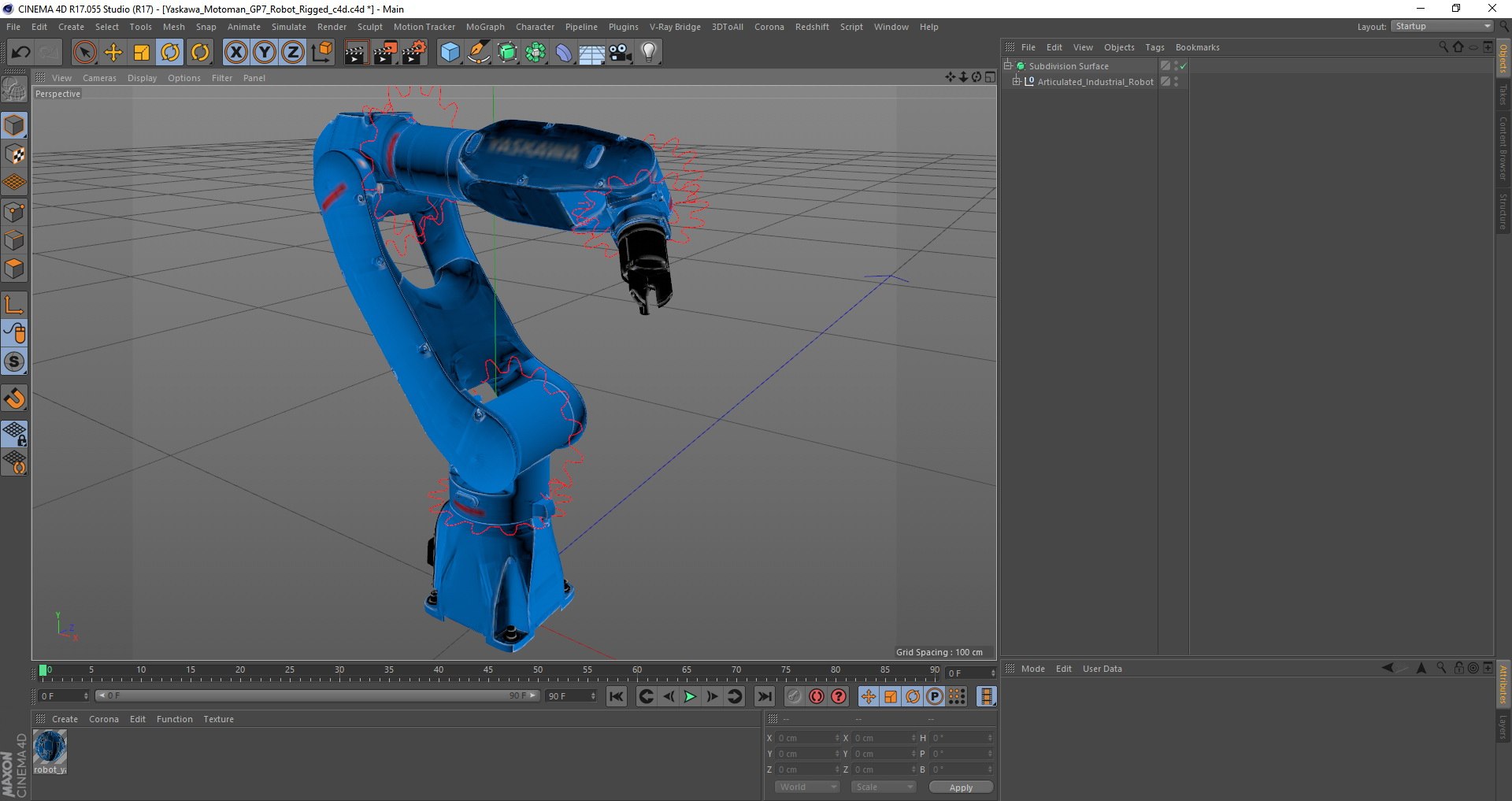
Task: Play the animation forward
Action: click(x=690, y=696)
